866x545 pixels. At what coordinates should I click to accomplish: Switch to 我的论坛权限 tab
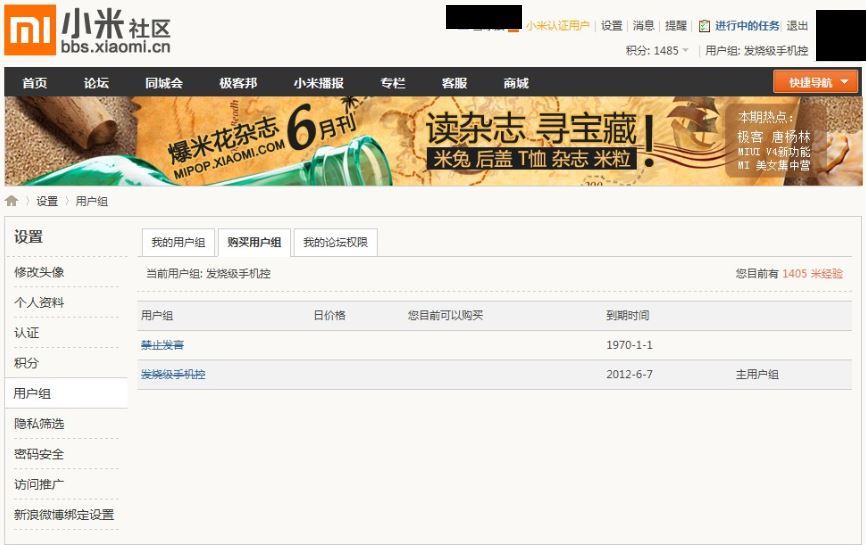pos(335,242)
